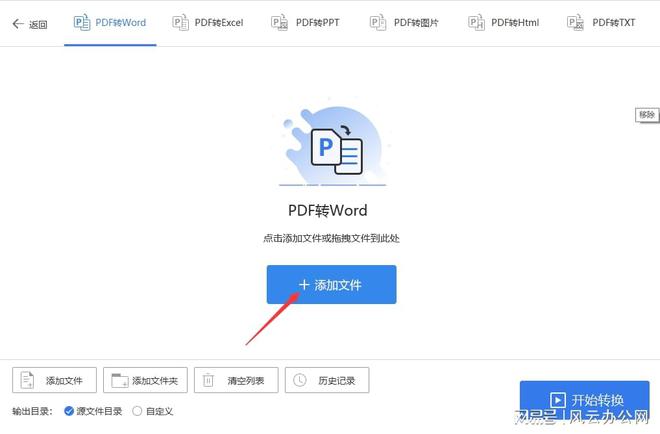Click the blue 添加文件 button in center

point(331,285)
